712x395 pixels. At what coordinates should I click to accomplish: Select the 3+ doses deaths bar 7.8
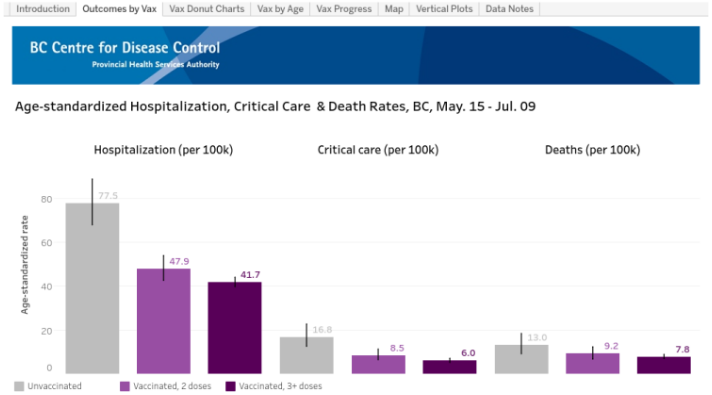click(664, 365)
